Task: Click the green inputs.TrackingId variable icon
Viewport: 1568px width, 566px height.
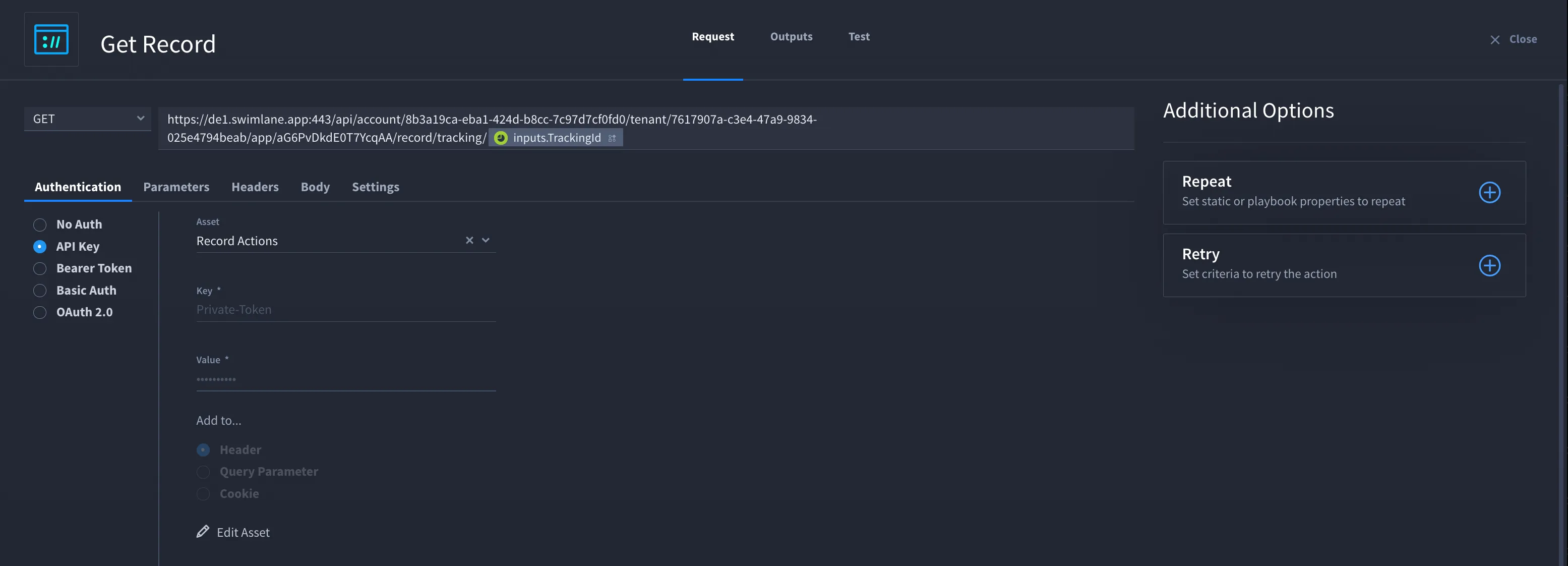Action: point(500,138)
